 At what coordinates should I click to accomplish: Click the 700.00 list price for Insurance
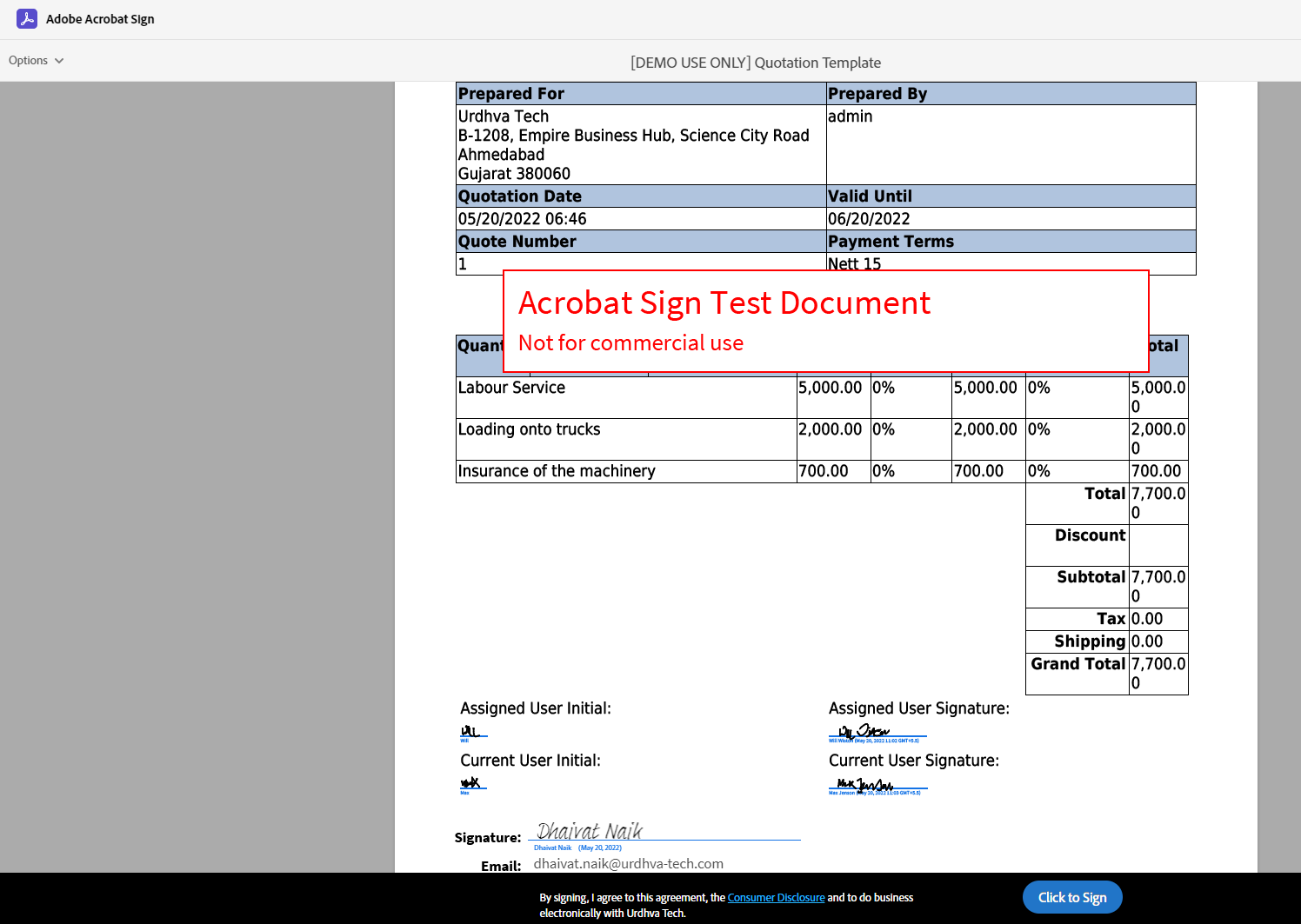pos(824,471)
